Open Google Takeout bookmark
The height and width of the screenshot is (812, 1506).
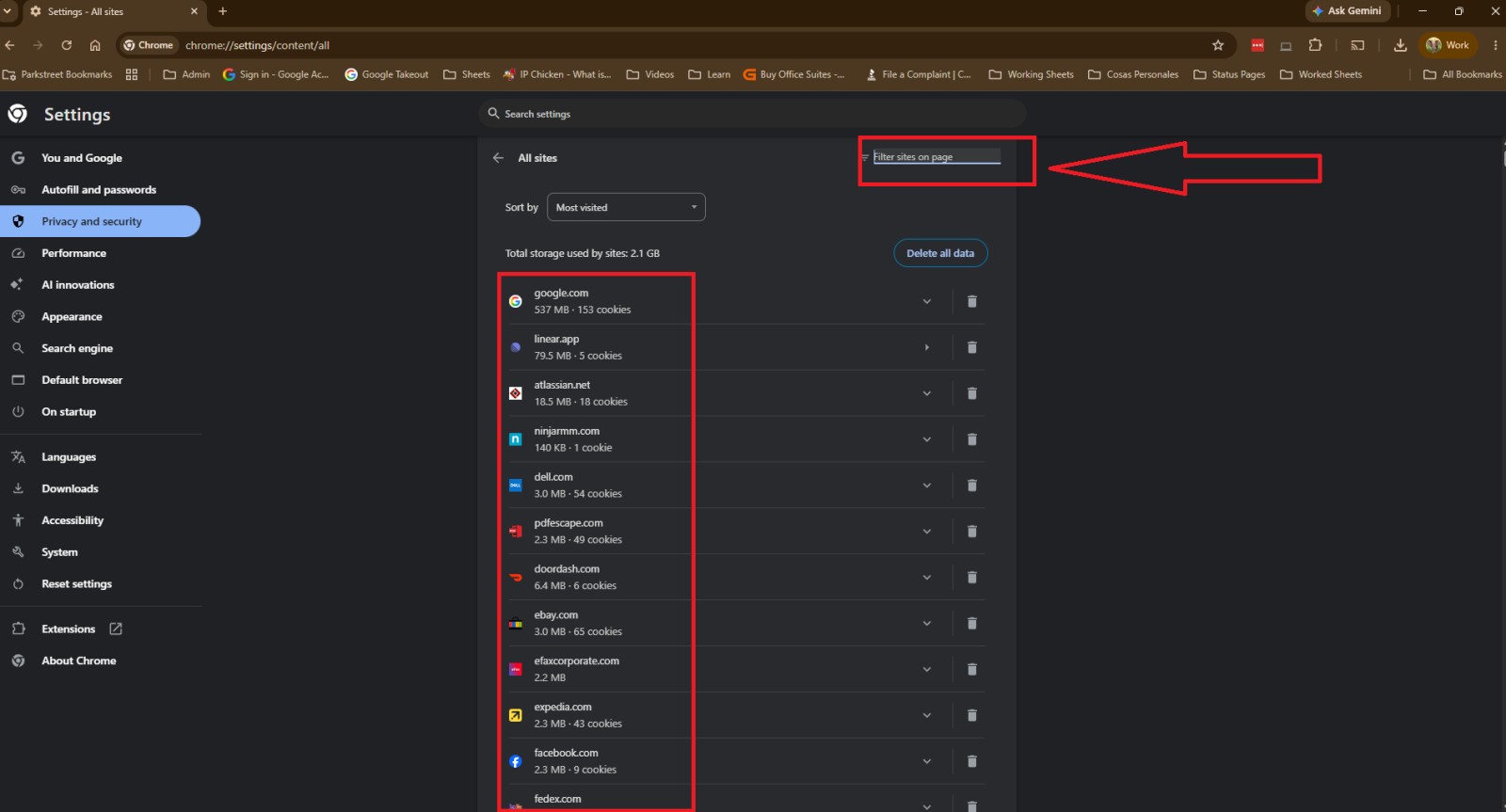(386, 74)
